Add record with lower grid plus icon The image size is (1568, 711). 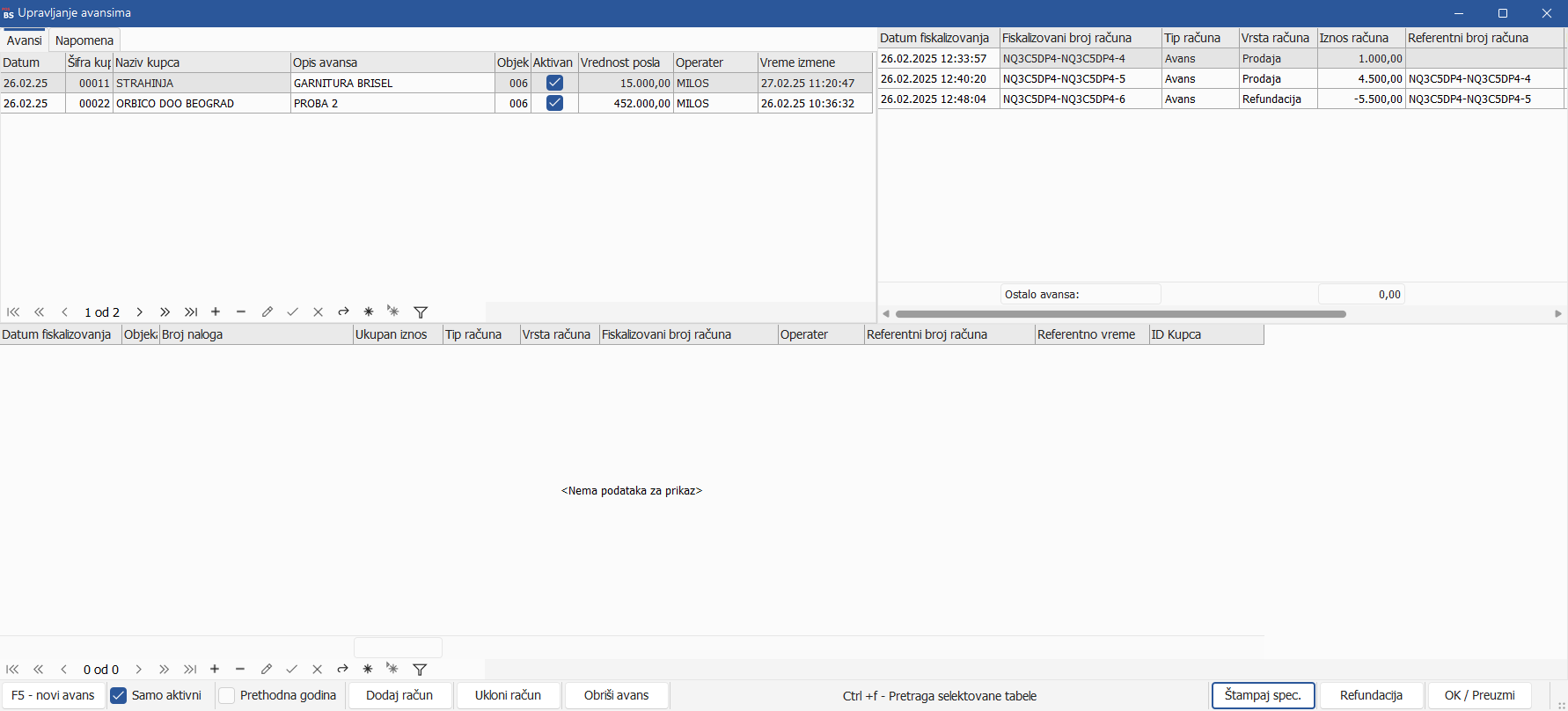click(x=215, y=670)
